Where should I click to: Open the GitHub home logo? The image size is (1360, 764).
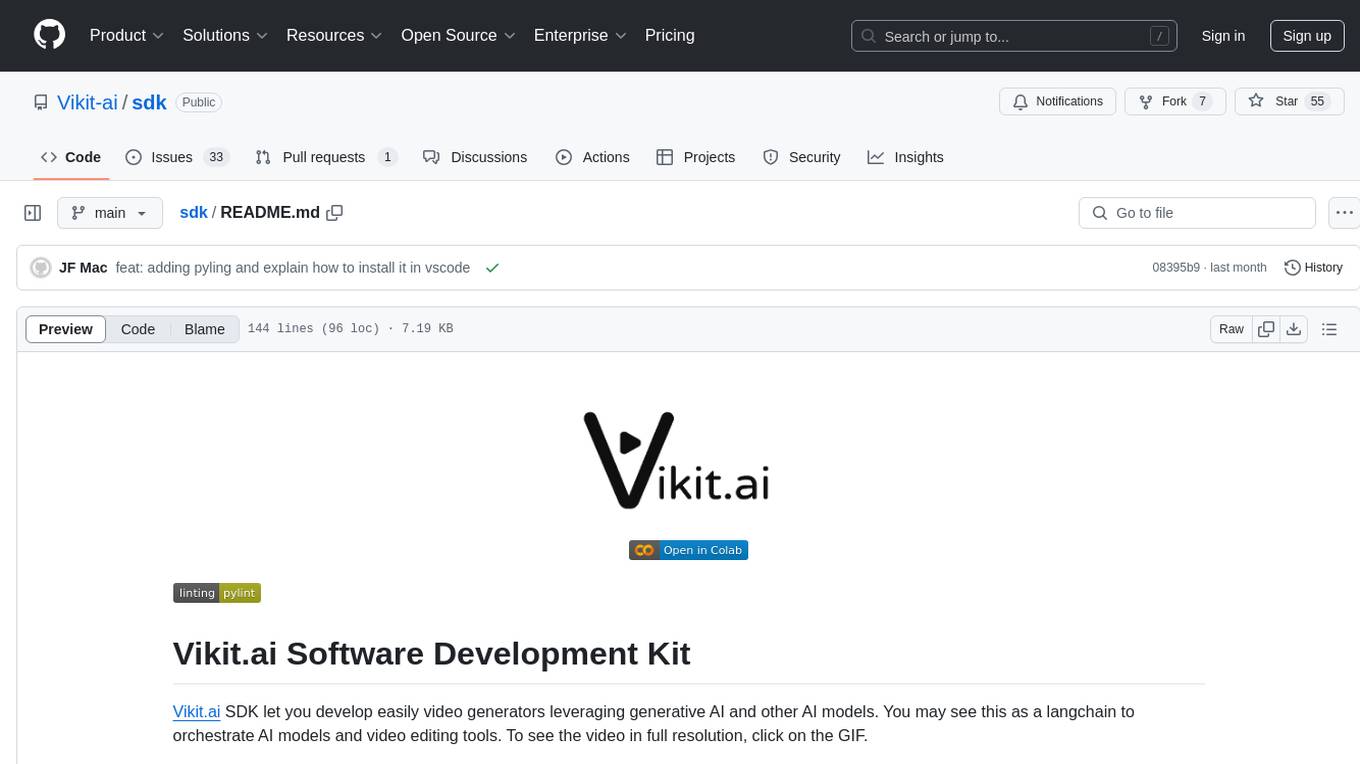pos(49,35)
